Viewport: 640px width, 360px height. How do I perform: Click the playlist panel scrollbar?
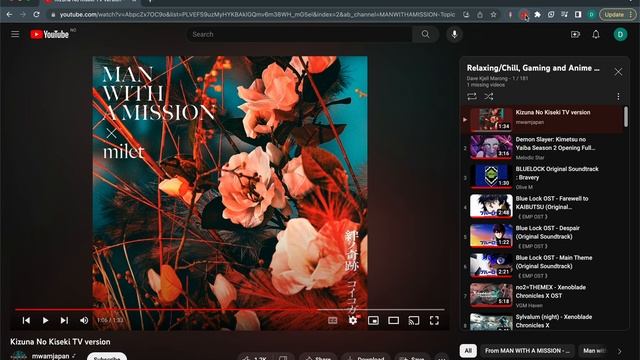coord(626,117)
